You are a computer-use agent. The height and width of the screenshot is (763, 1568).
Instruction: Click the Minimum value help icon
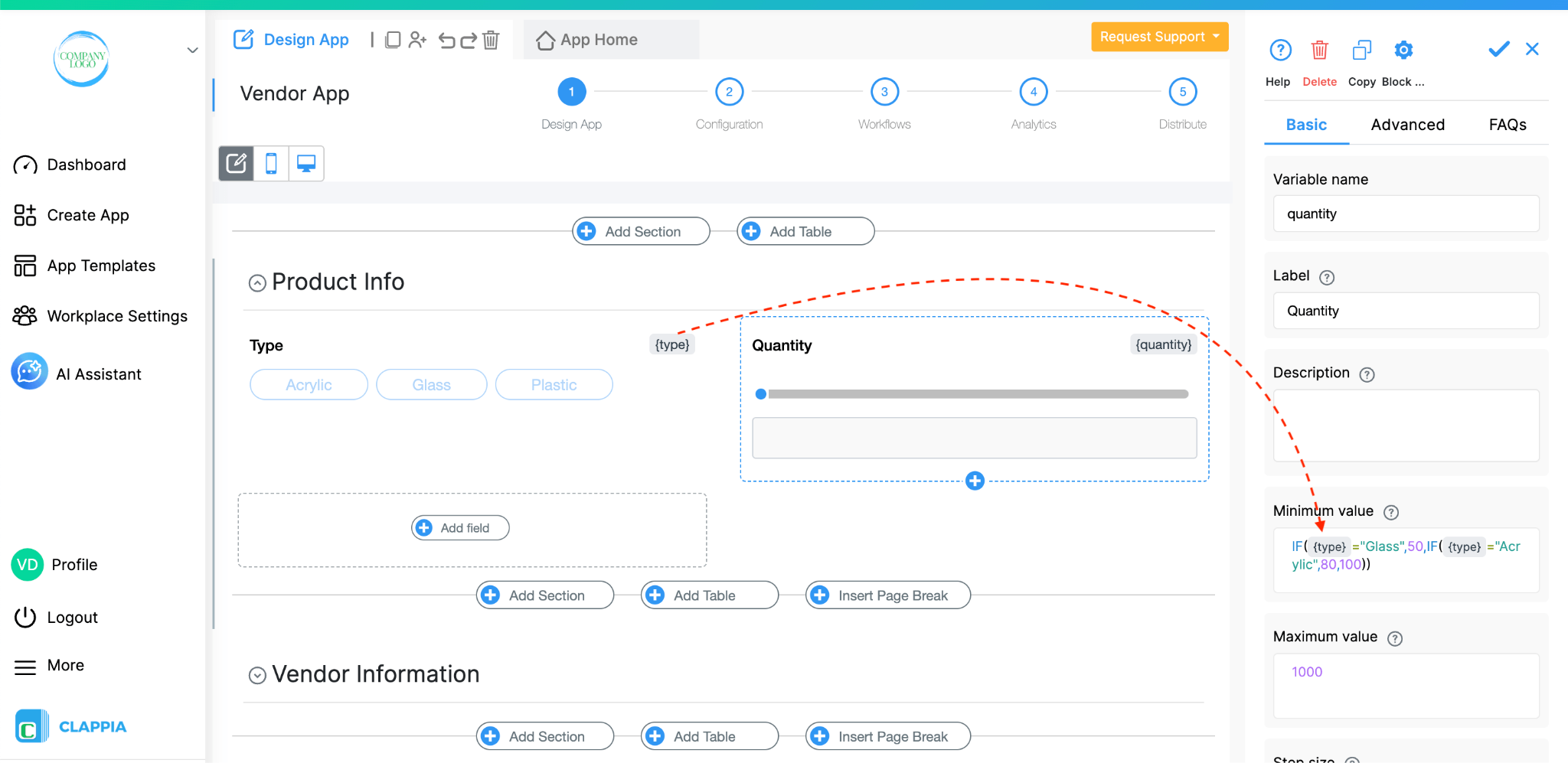pos(1391,512)
